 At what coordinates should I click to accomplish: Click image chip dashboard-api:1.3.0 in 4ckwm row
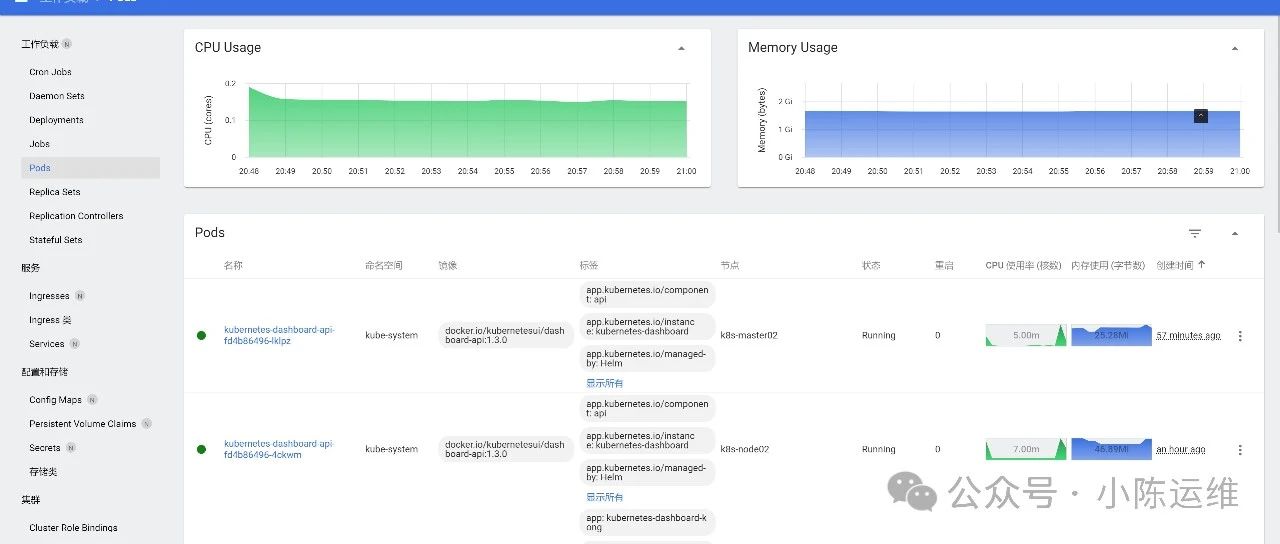click(505, 449)
